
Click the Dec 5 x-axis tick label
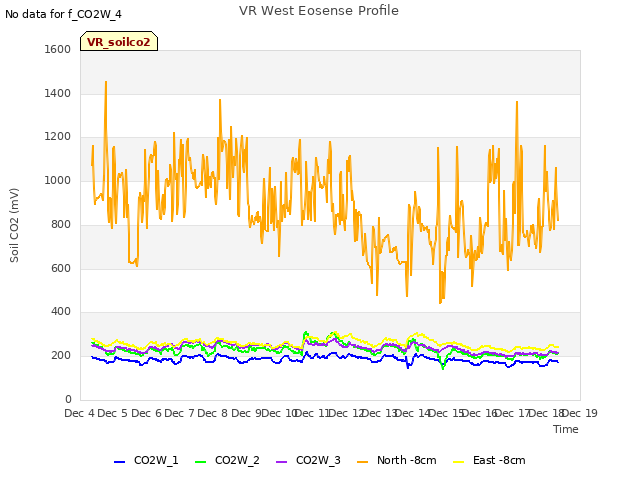pyautogui.click(x=113, y=413)
